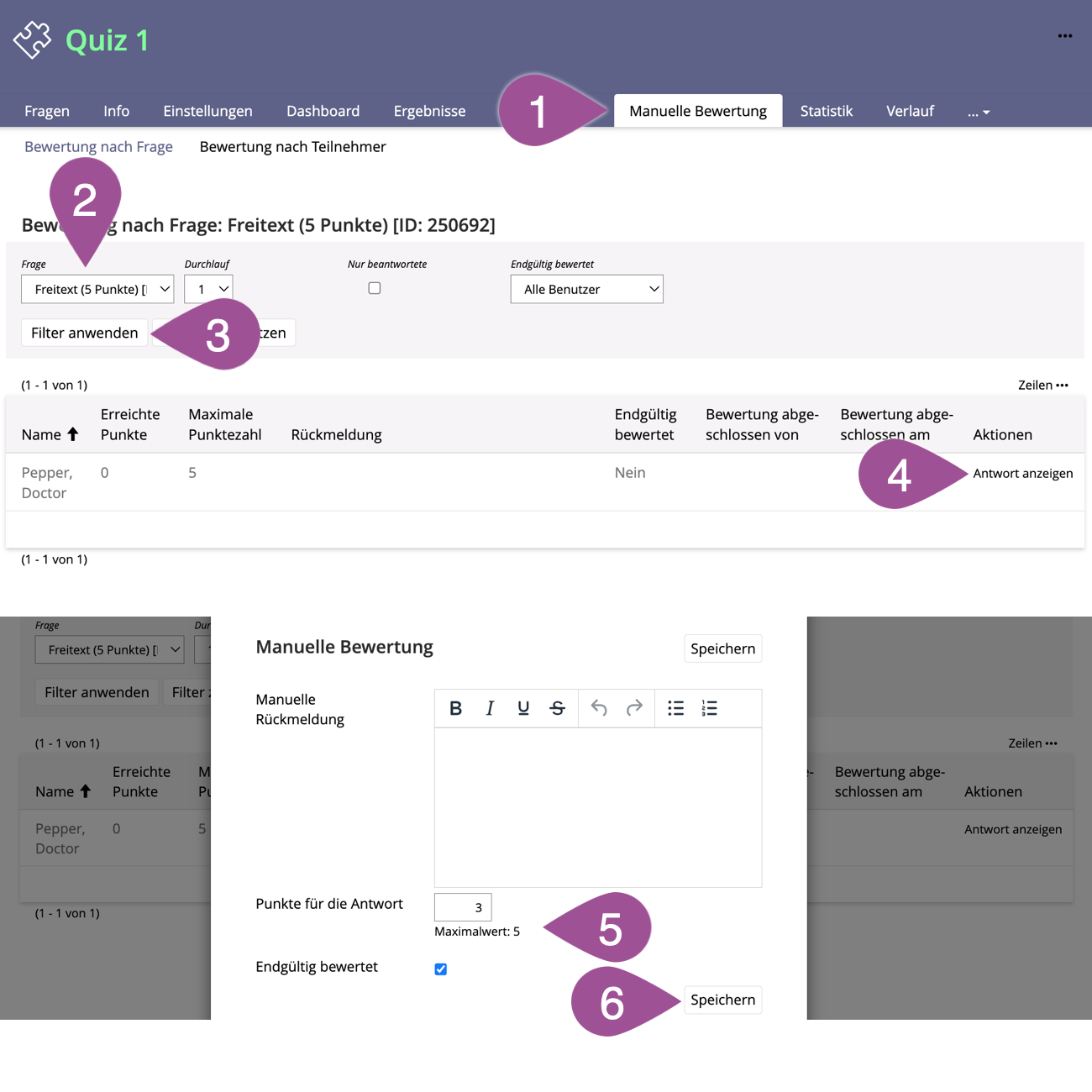
Task: Open the three-dots menu at top right
Action: [x=1064, y=36]
